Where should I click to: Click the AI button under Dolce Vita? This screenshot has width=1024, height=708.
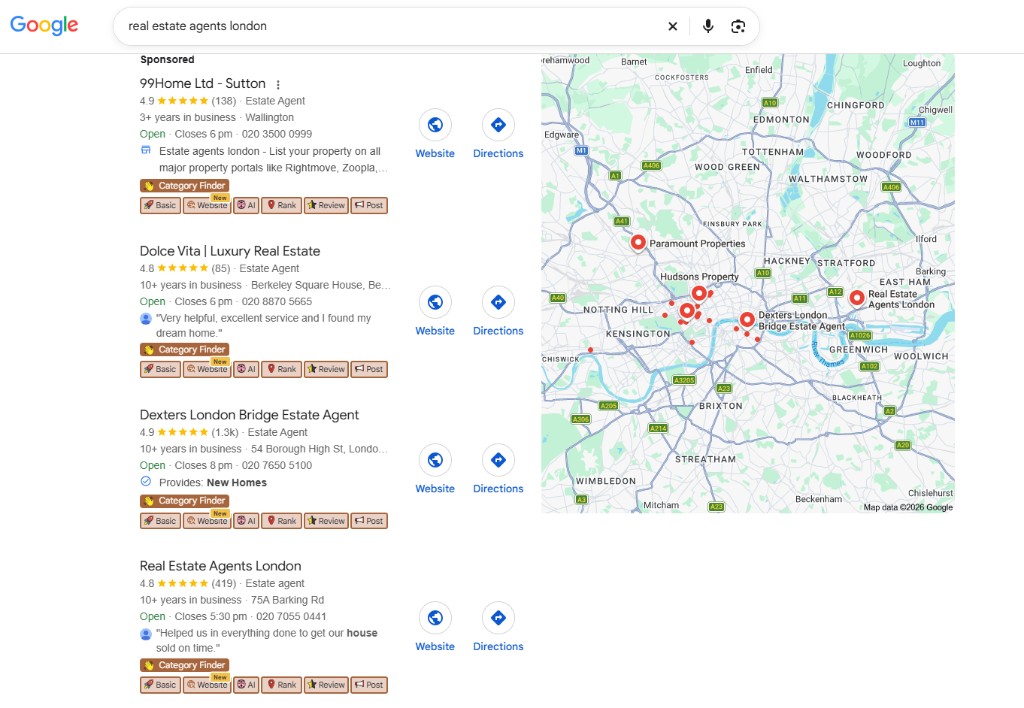(246, 369)
